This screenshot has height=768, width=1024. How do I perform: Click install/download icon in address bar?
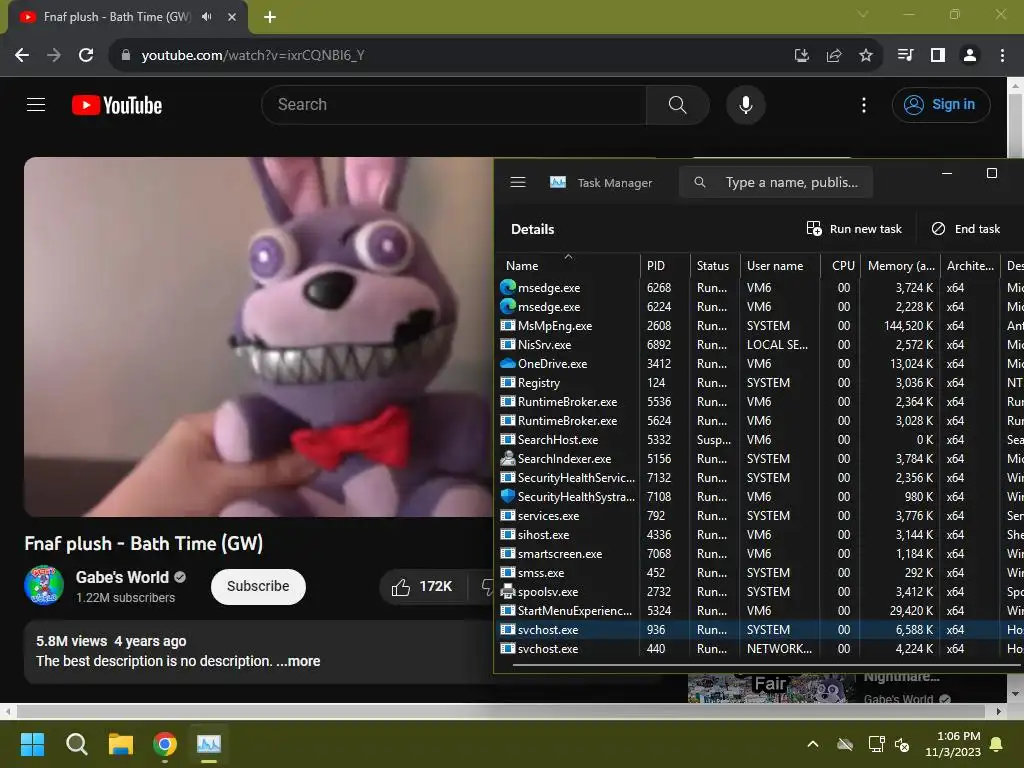click(x=801, y=56)
